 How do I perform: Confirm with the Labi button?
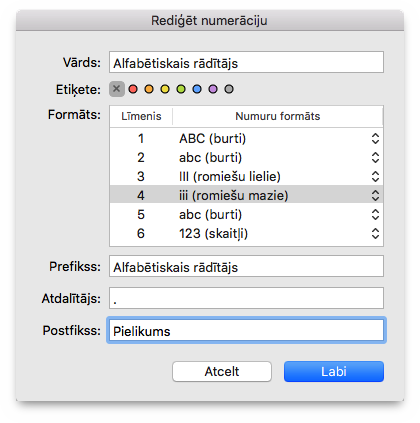tap(334, 371)
